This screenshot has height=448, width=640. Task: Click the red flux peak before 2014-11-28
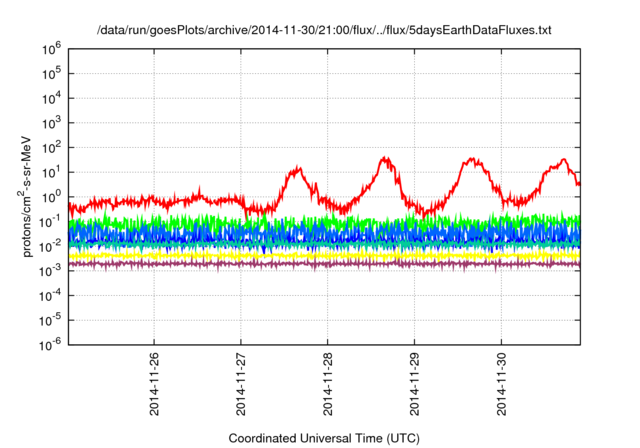click(x=296, y=171)
